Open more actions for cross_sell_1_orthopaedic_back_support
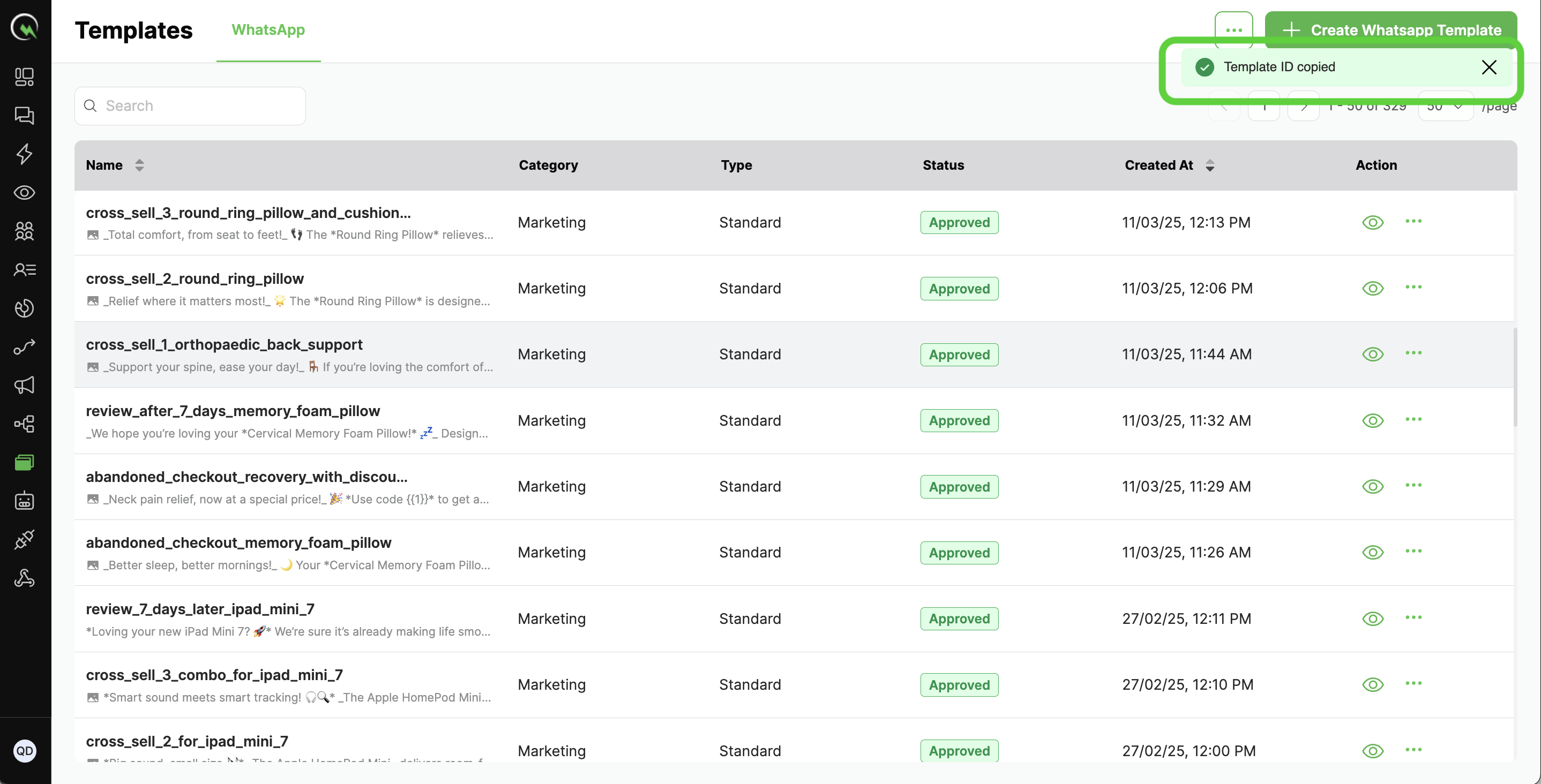 (x=1413, y=353)
